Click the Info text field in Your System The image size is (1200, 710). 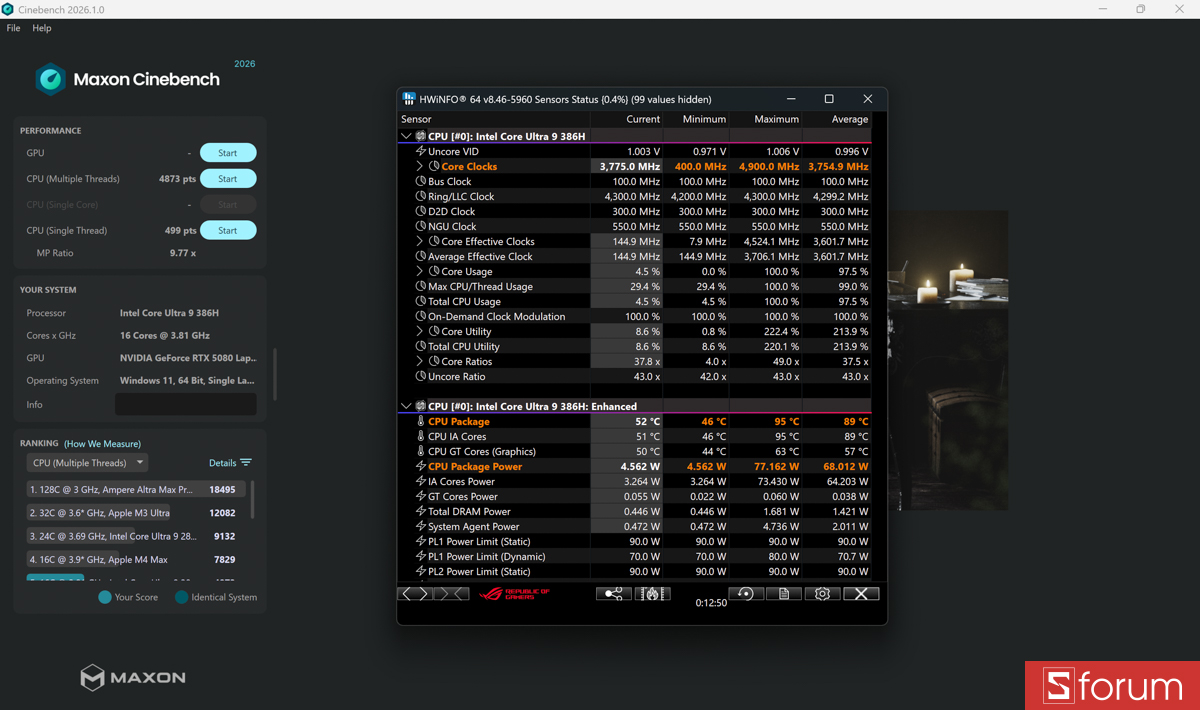[186, 404]
